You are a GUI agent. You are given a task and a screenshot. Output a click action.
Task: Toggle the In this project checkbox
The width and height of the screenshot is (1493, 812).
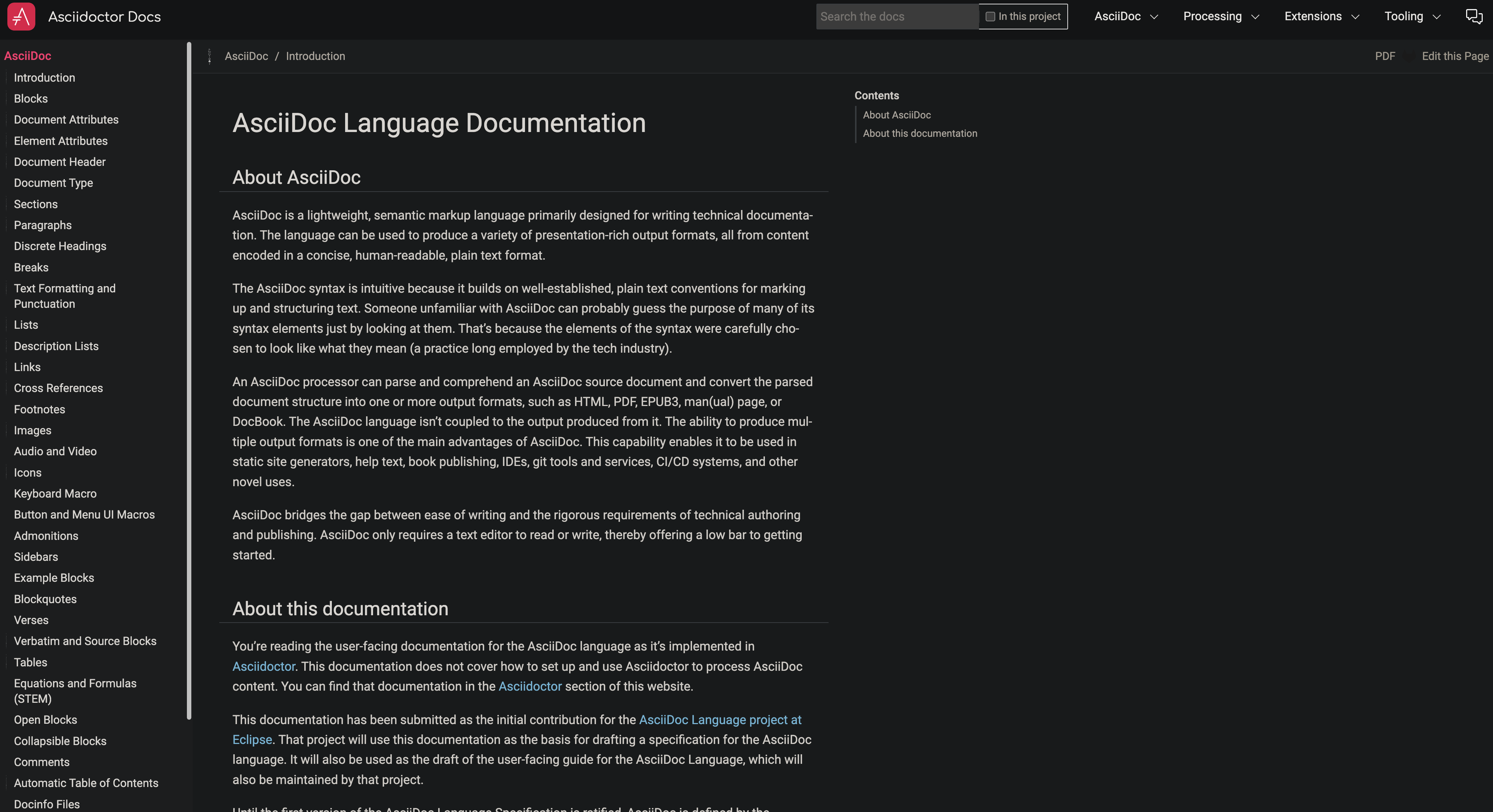(x=990, y=16)
